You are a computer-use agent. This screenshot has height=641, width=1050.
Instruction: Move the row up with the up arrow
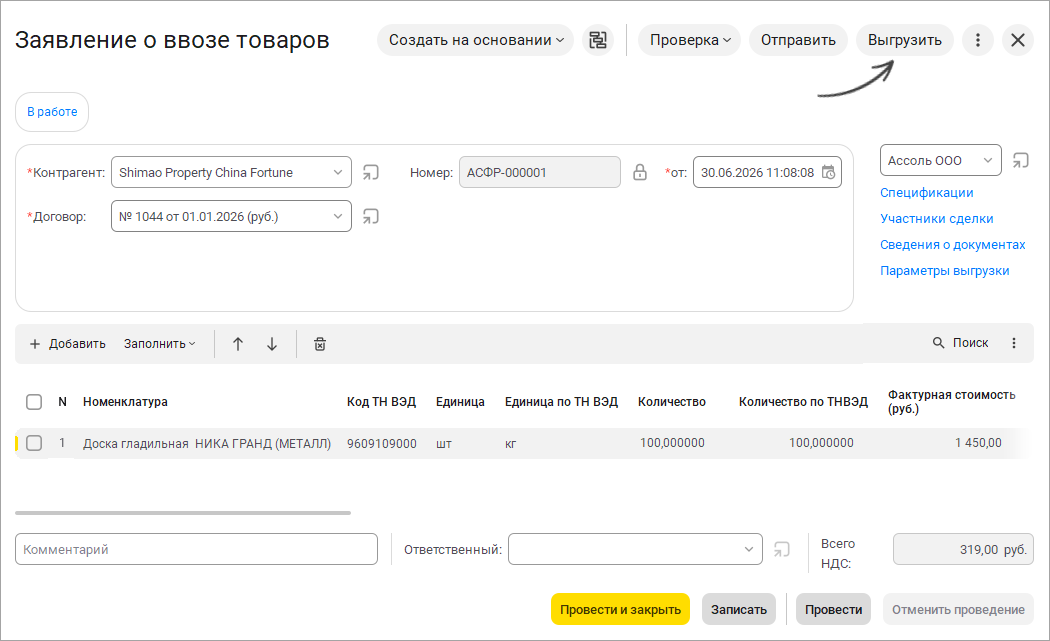coord(238,344)
